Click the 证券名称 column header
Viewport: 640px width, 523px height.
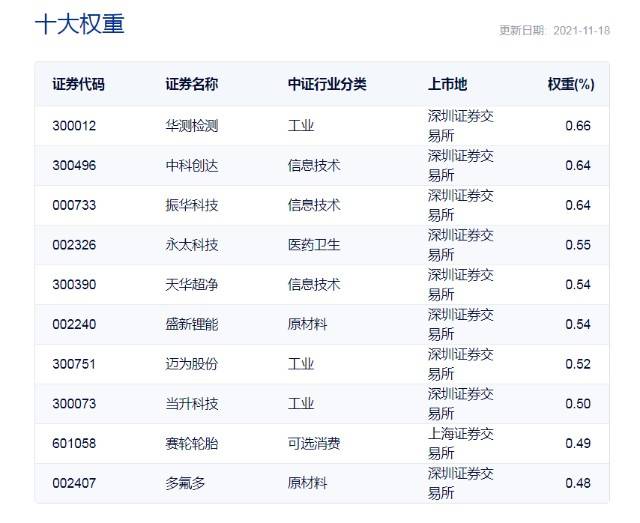click(191, 85)
